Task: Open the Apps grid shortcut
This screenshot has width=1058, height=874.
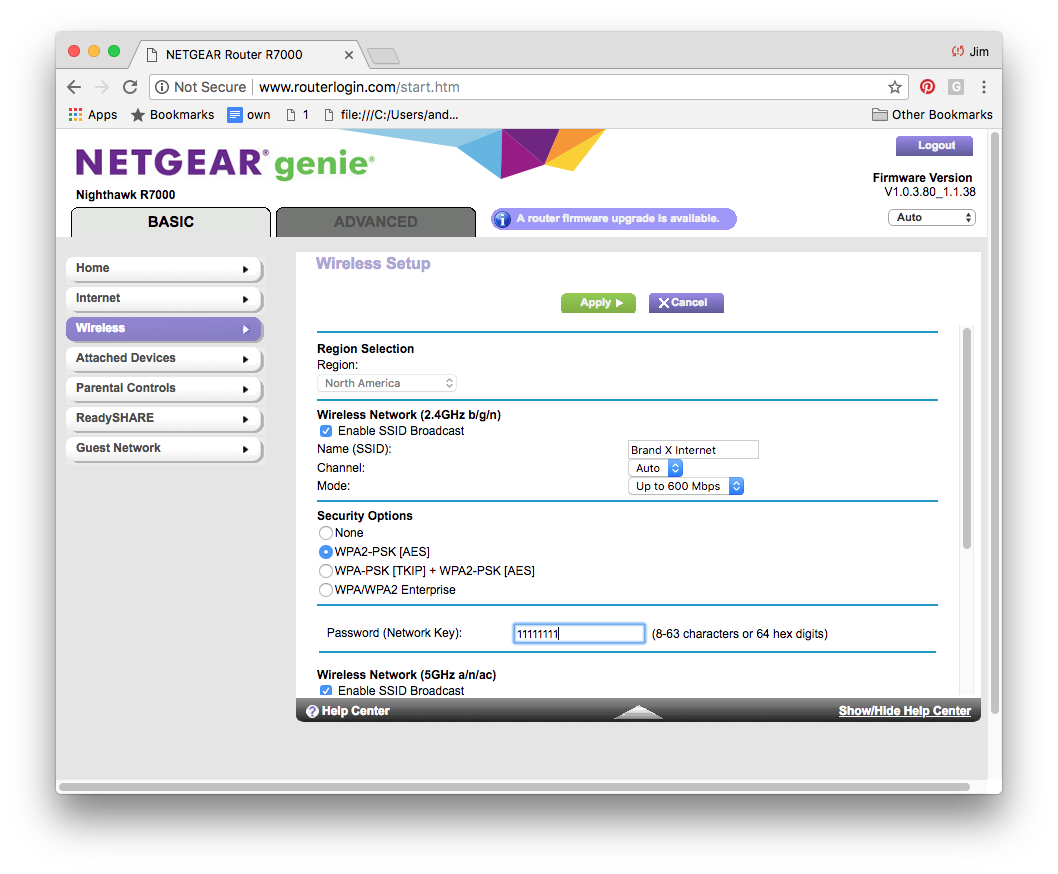Action: [x=93, y=115]
